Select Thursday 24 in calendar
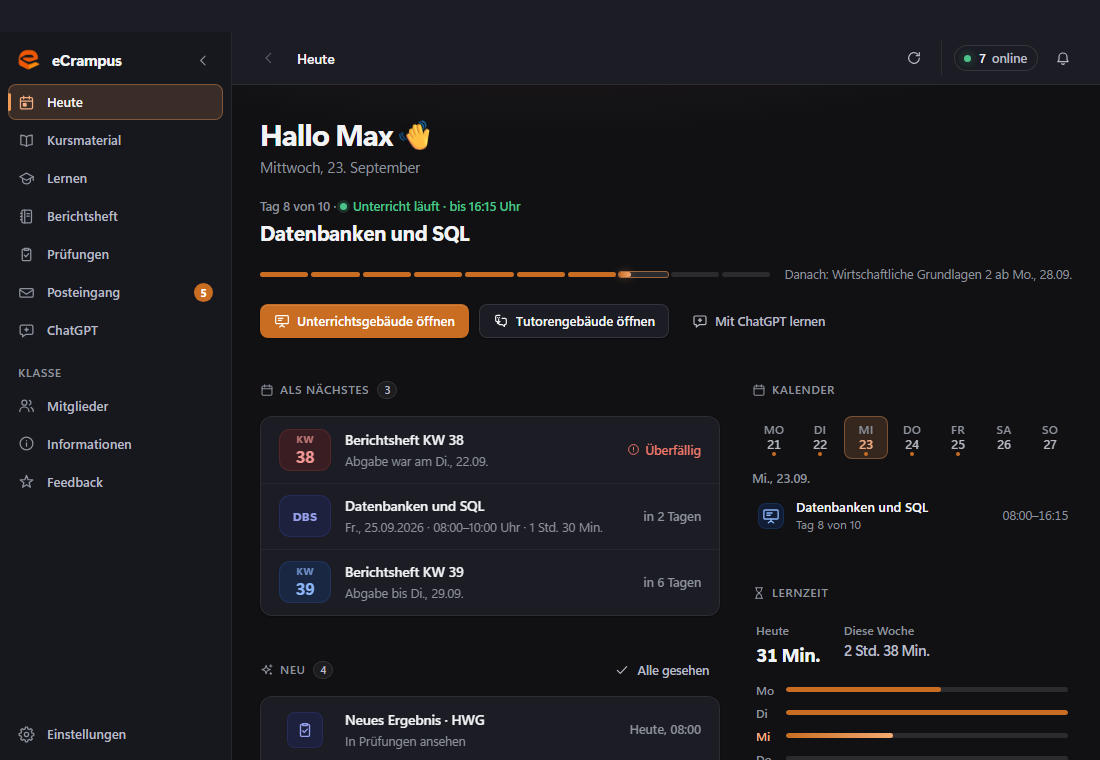This screenshot has height=760, width=1100. (911, 438)
